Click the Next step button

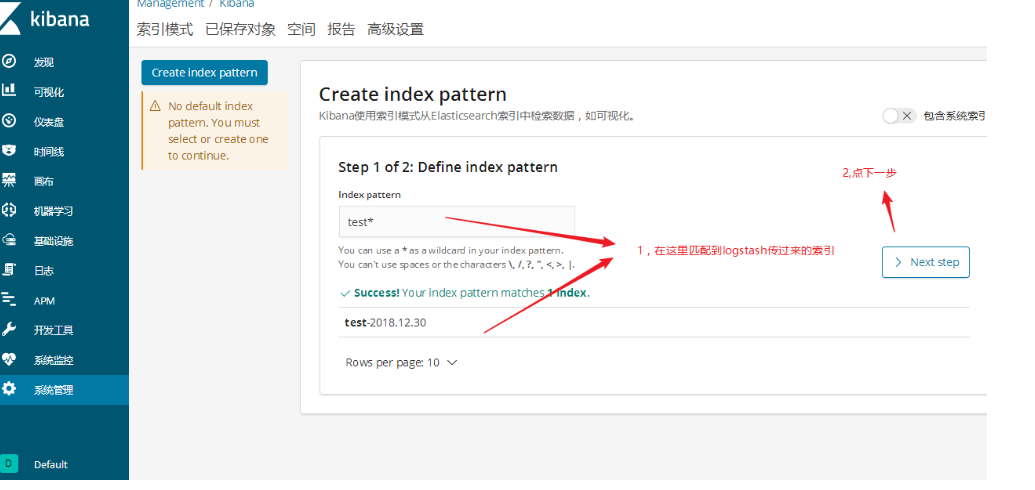(925, 262)
